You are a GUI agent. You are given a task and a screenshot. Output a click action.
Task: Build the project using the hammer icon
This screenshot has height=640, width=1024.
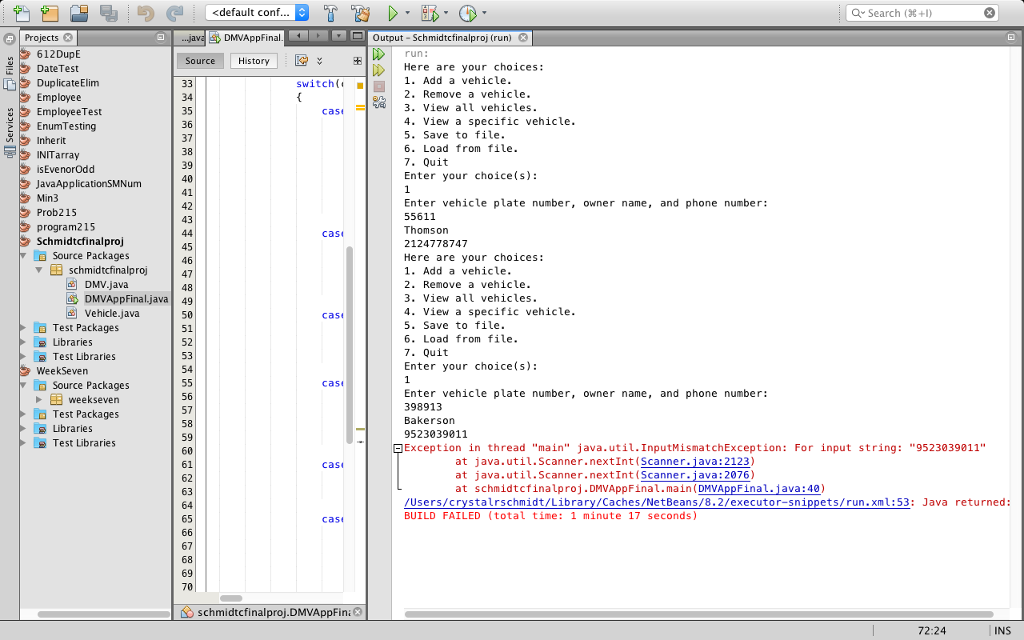[x=331, y=13]
